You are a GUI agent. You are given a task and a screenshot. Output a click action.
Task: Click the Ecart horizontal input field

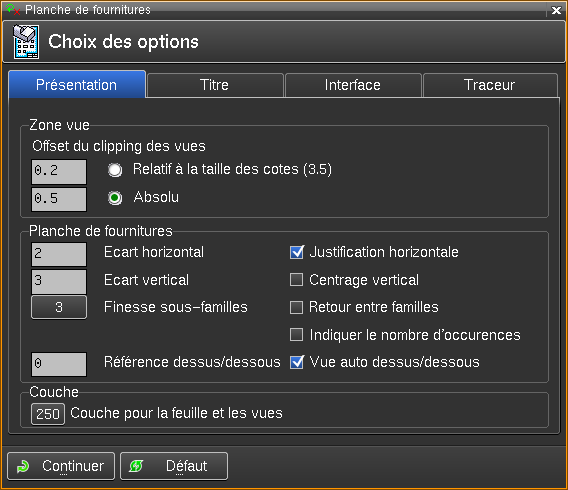[59, 254]
